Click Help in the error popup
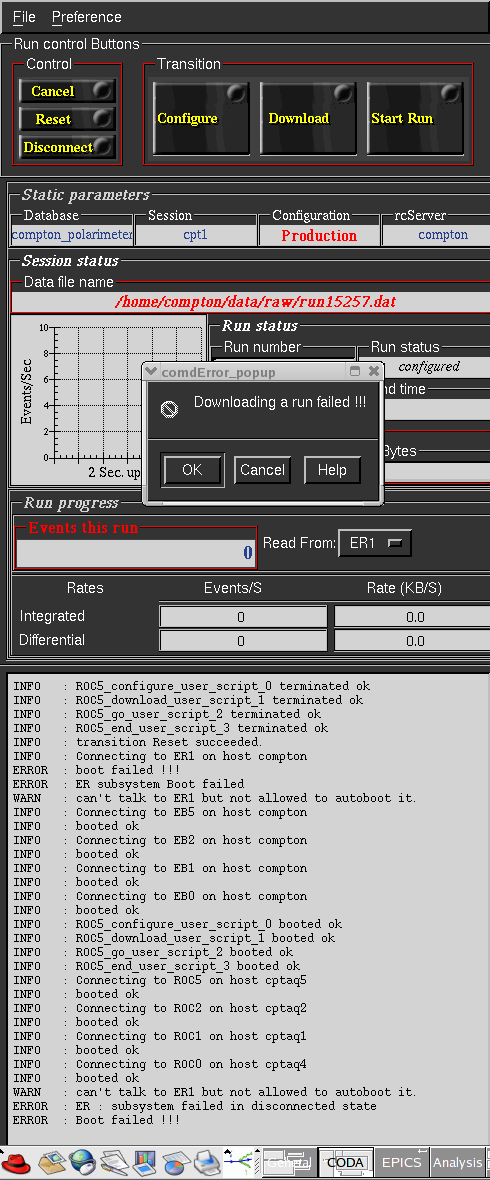Screen dimensions: 490x1180 (x=332, y=470)
